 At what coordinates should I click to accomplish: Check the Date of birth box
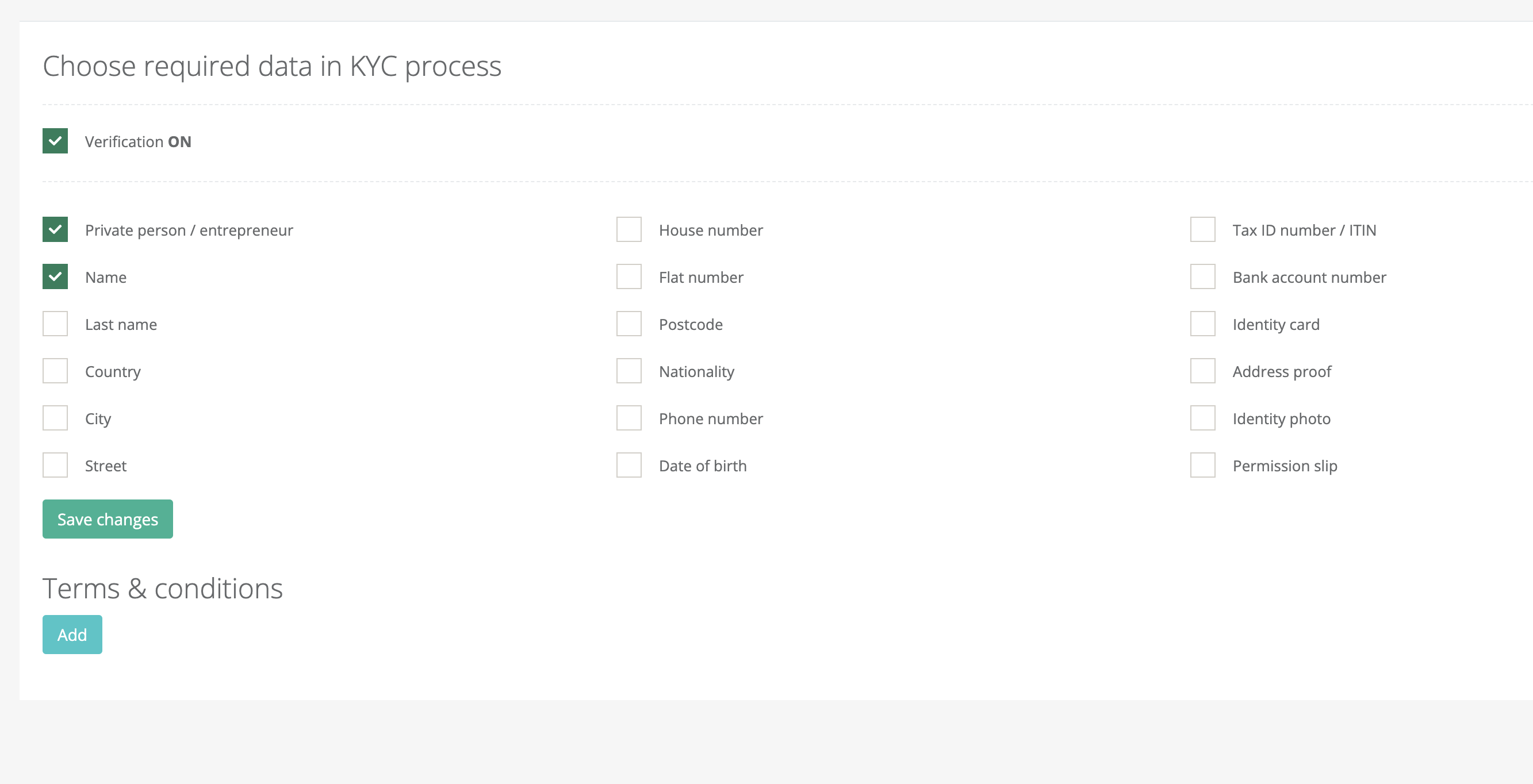tap(628, 465)
